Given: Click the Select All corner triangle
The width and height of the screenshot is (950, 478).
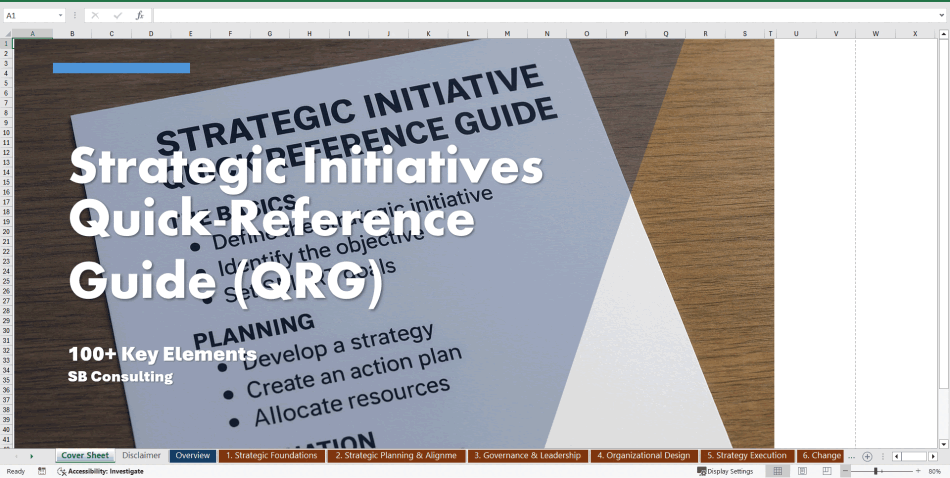Looking at the screenshot, I should tap(7, 34).
